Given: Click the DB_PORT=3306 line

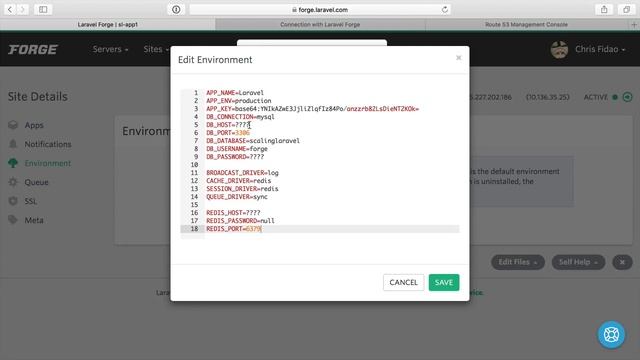Looking at the screenshot, I should [228, 133].
